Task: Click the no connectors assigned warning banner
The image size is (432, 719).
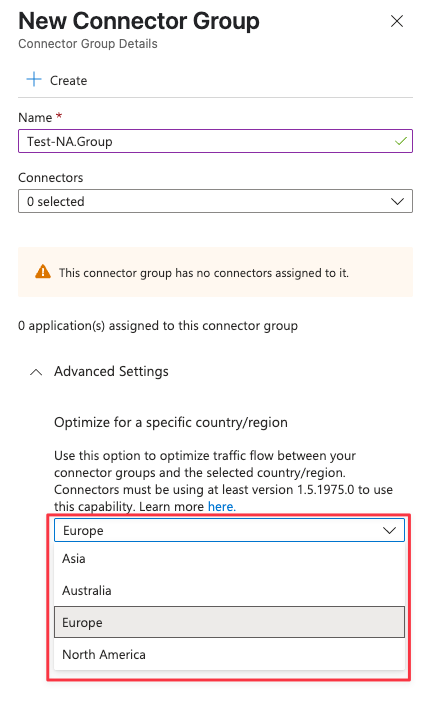Action: click(x=216, y=272)
